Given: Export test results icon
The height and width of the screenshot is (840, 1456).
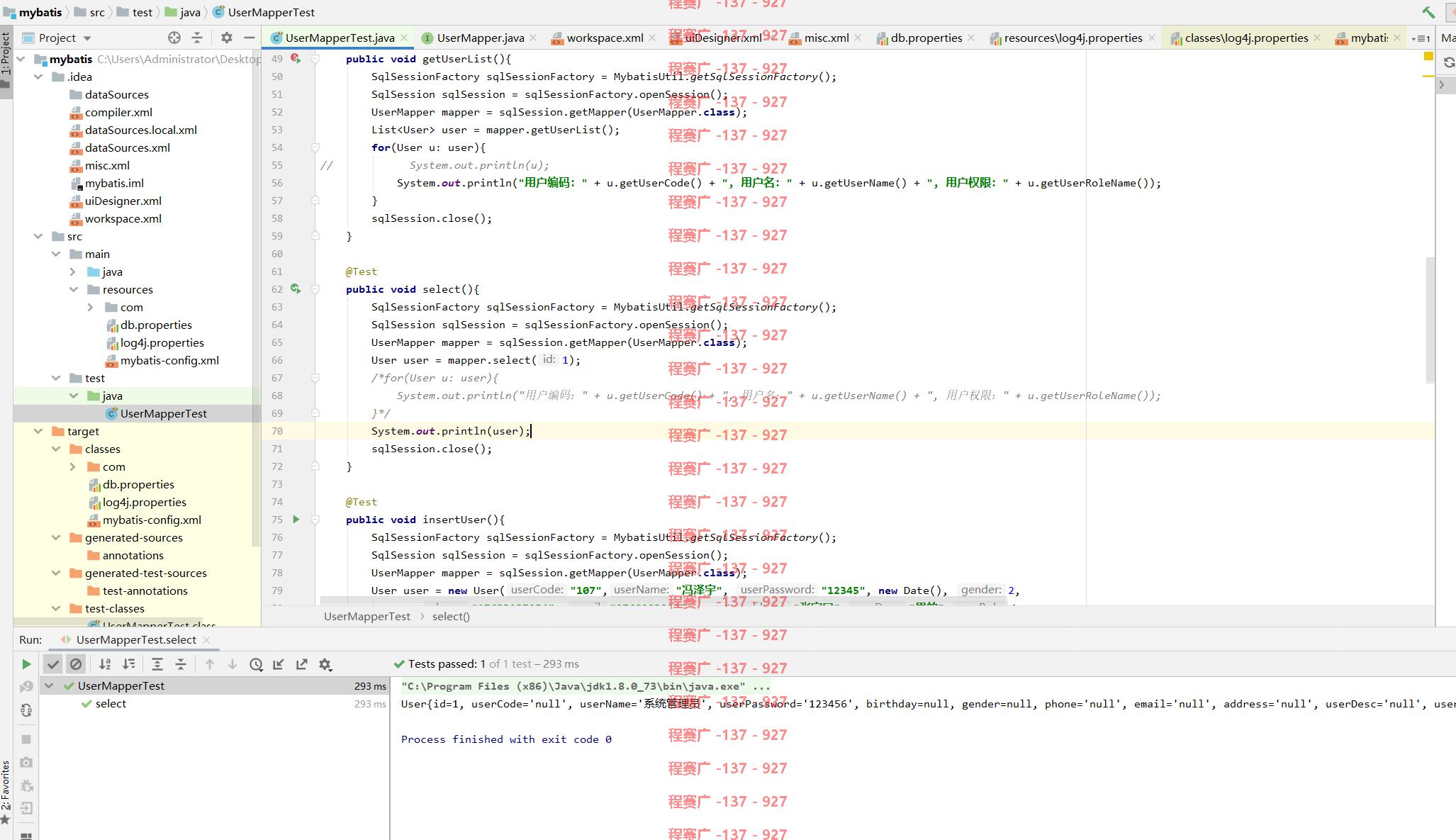Looking at the screenshot, I should (302, 664).
